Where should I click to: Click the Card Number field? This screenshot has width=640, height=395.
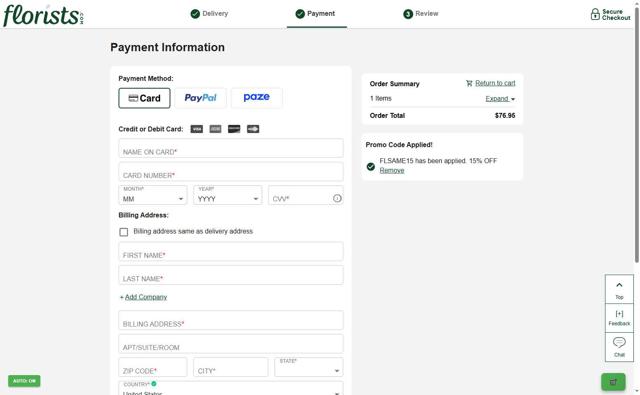231,172
